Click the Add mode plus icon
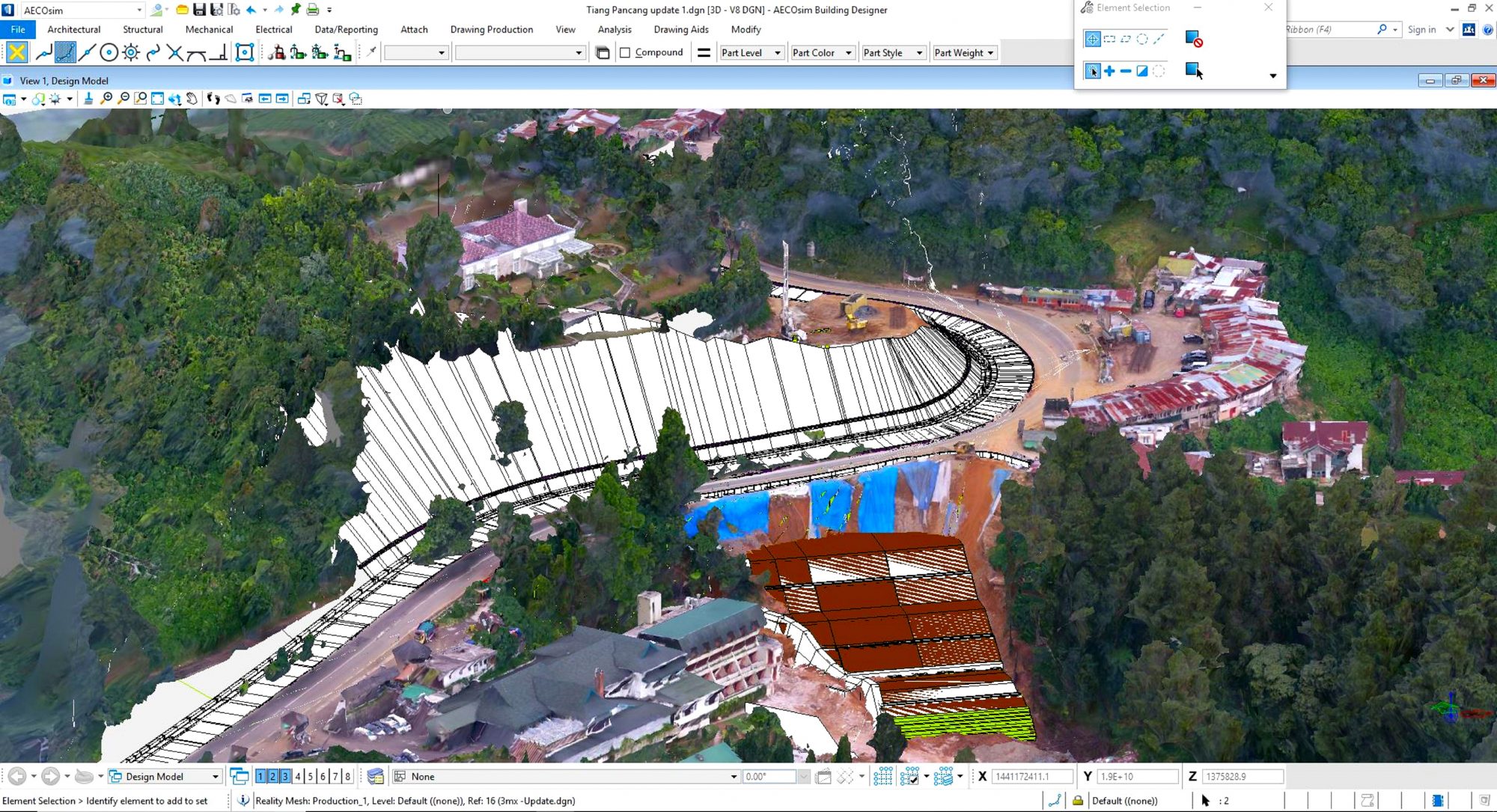 [x=1109, y=71]
